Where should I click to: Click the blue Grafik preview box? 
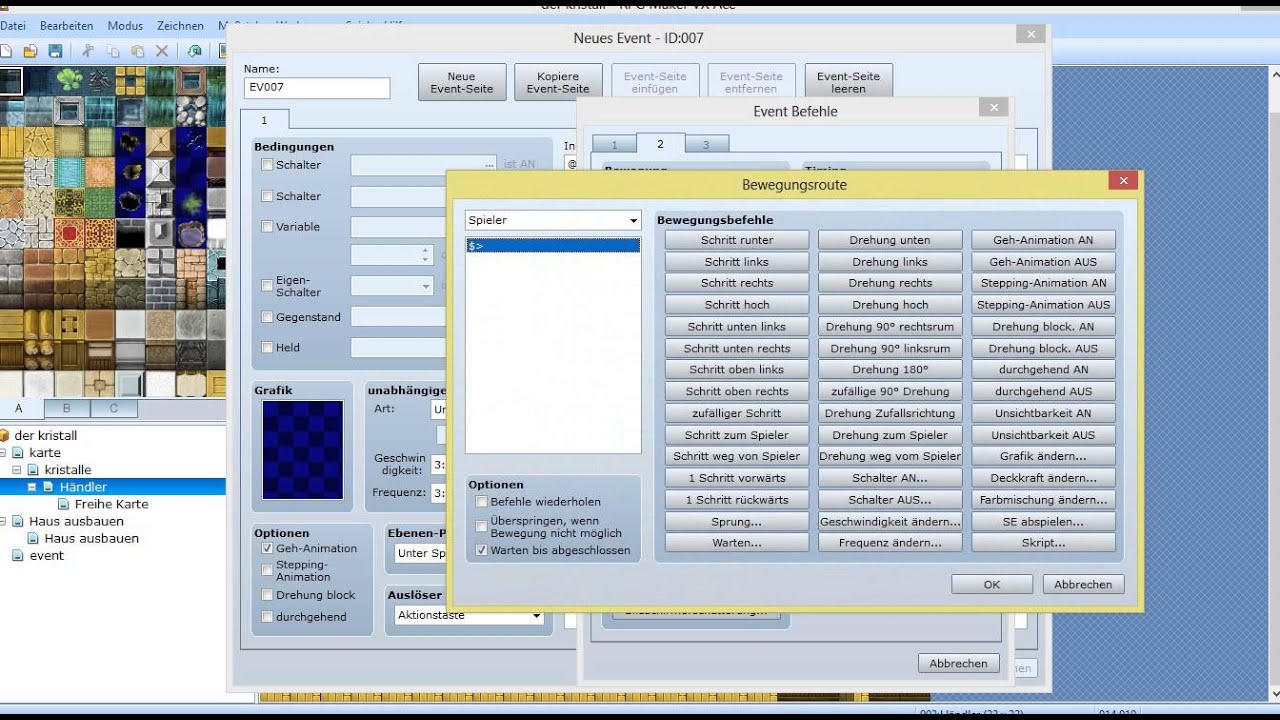pos(303,450)
